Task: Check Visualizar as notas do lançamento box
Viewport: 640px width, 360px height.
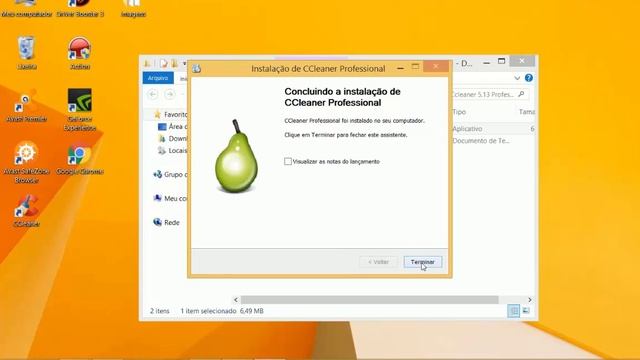Action: pos(288,161)
